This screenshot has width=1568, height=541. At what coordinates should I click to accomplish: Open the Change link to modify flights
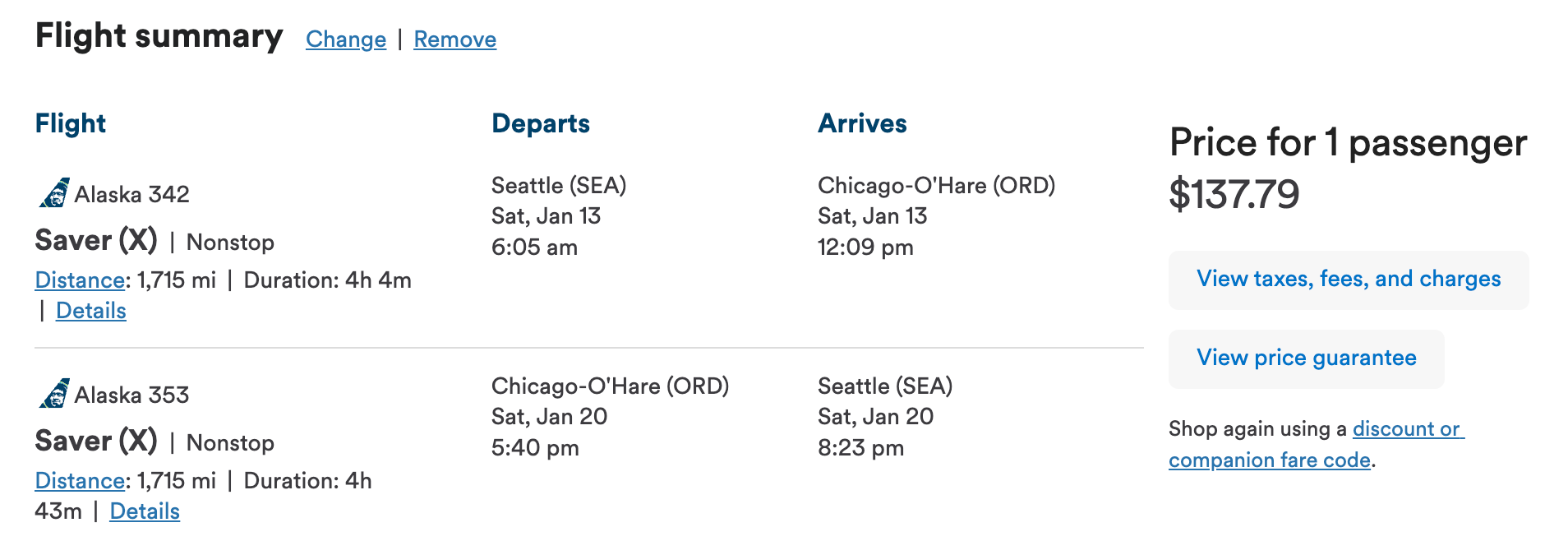click(x=345, y=39)
